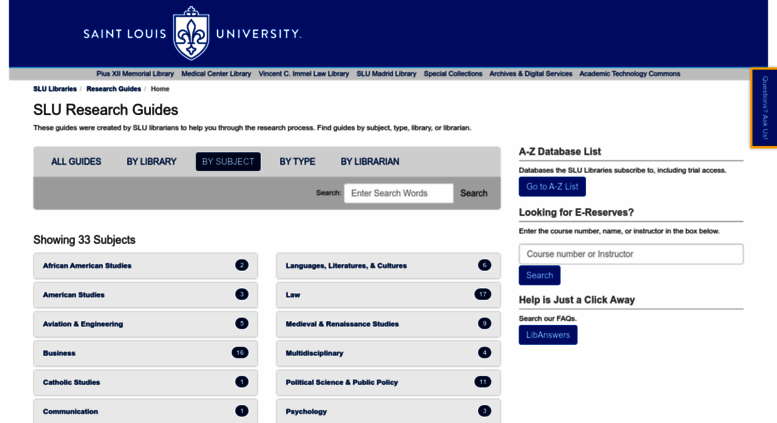The height and width of the screenshot is (423, 777).
Task: Click Political Science count badge 11
Action: (x=482, y=382)
